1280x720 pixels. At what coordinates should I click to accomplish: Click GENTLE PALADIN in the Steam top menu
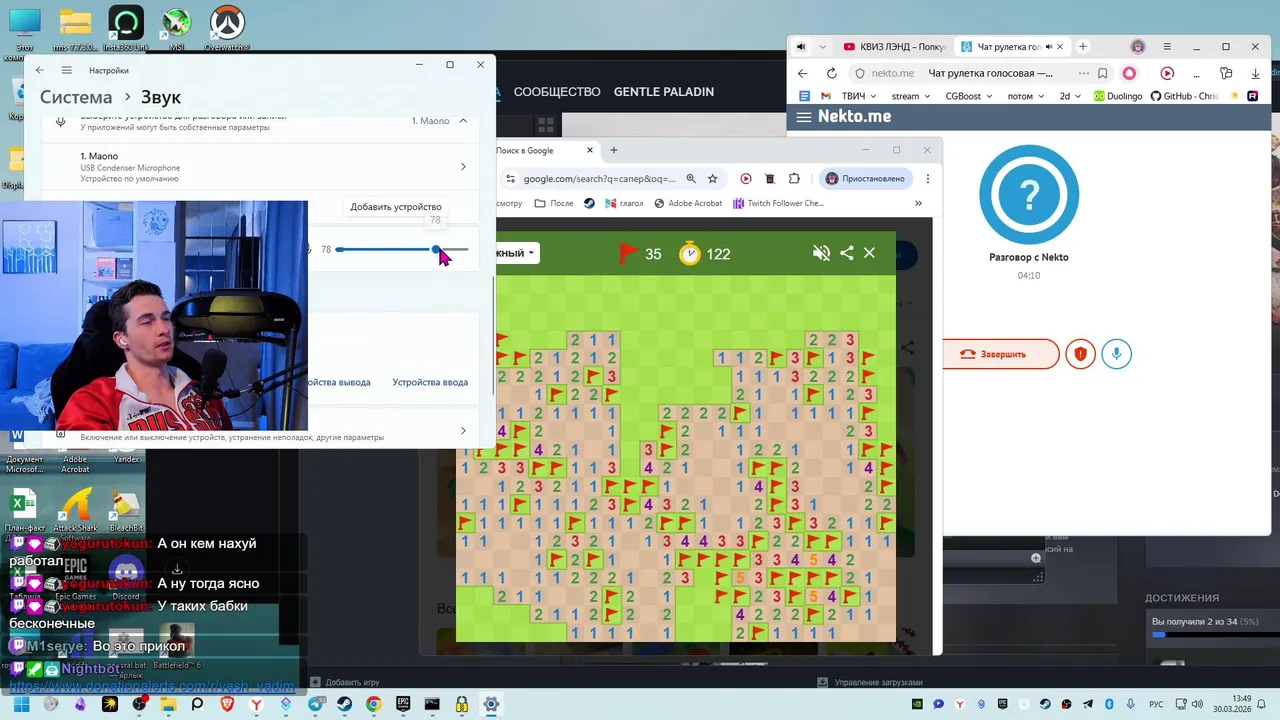(664, 92)
